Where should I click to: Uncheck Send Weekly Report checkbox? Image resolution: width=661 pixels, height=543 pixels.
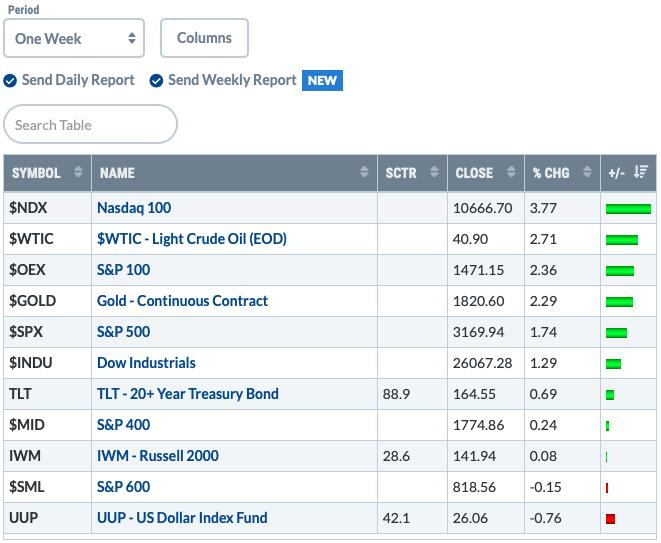(156, 80)
